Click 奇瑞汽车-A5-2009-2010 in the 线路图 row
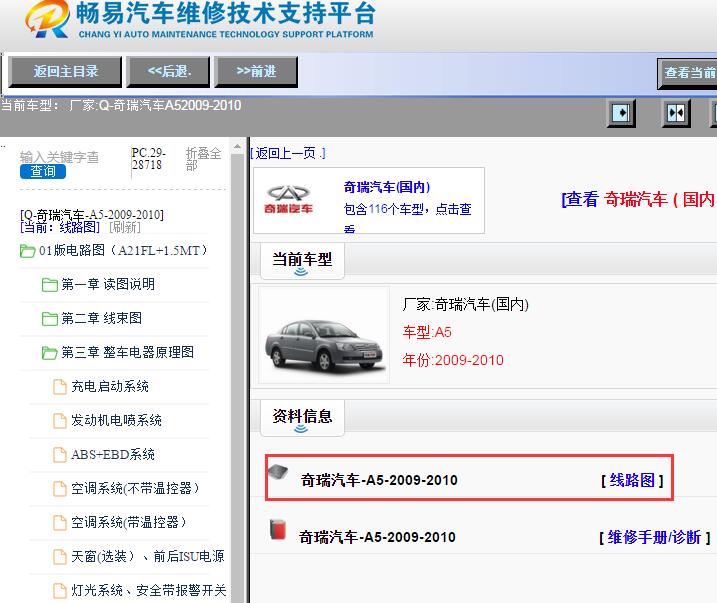This screenshot has width=717, height=603. 379,480
